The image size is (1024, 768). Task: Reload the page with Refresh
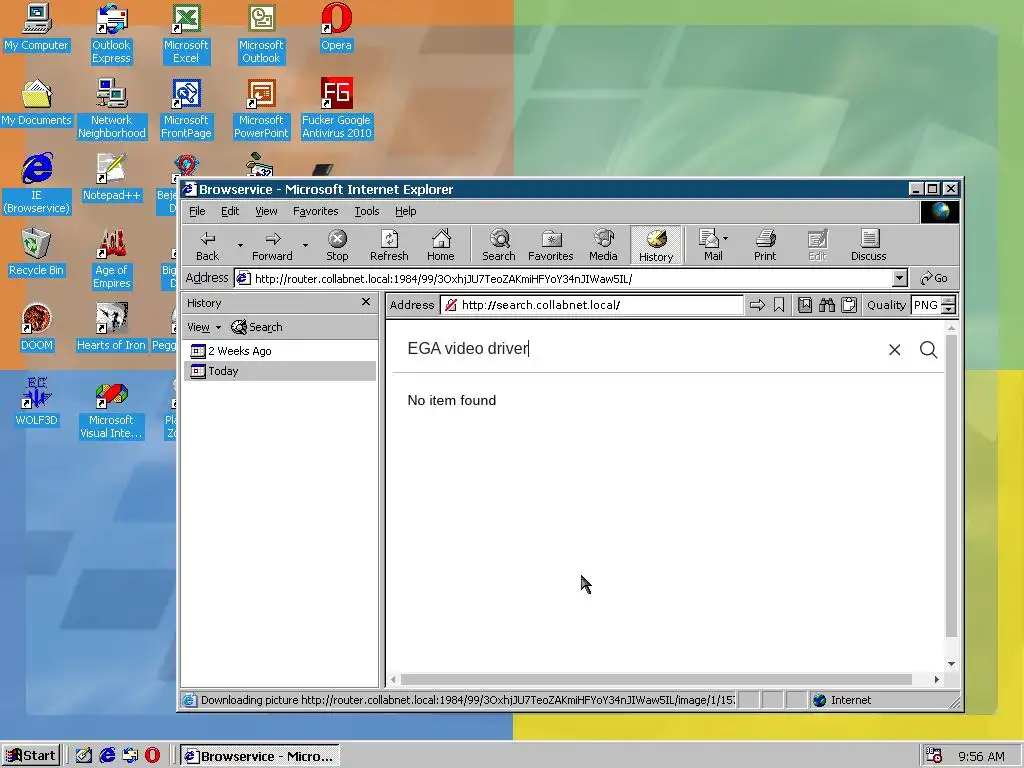[389, 246]
